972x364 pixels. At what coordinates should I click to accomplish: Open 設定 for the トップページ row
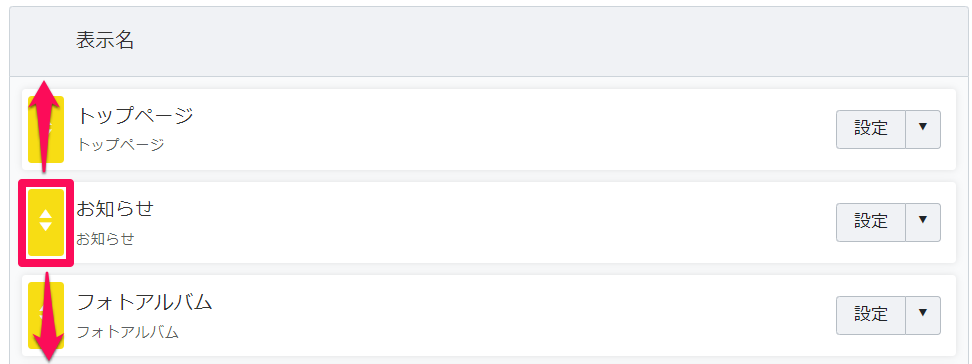pyautogui.click(x=871, y=130)
